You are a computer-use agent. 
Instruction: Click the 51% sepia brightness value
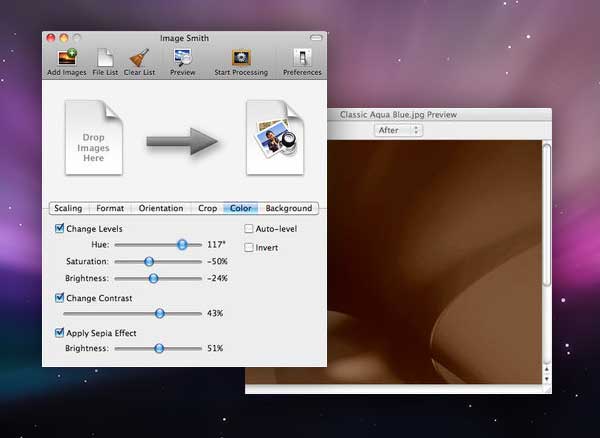click(215, 348)
